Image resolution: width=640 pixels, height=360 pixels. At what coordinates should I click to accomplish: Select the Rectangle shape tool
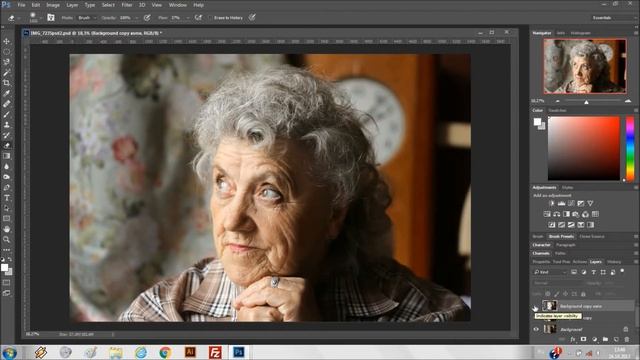point(7,219)
